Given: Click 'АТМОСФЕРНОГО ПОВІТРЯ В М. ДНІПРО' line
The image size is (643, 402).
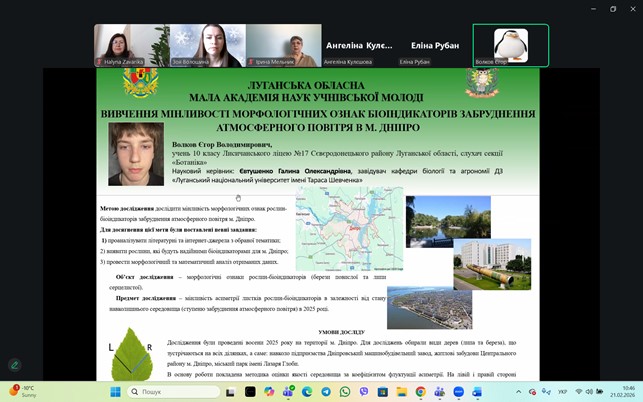Looking at the screenshot, I should click(x=318, y=128).
